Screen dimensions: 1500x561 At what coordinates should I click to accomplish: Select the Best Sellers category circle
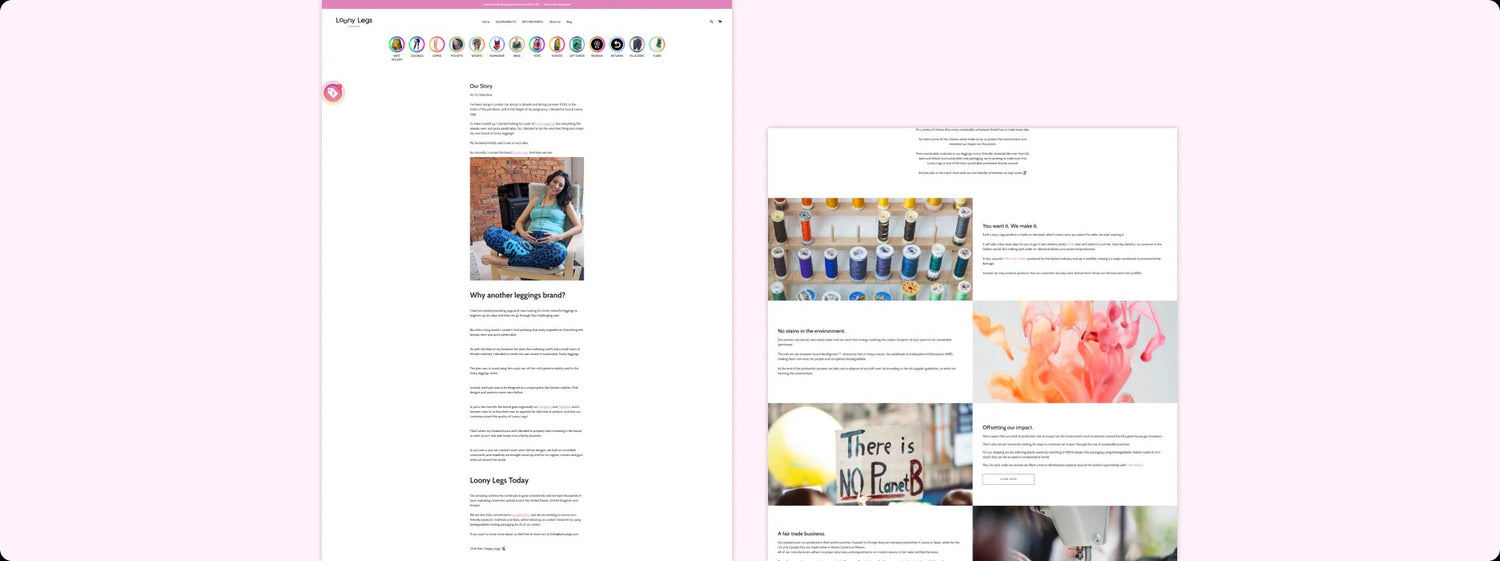pos(396,45)
